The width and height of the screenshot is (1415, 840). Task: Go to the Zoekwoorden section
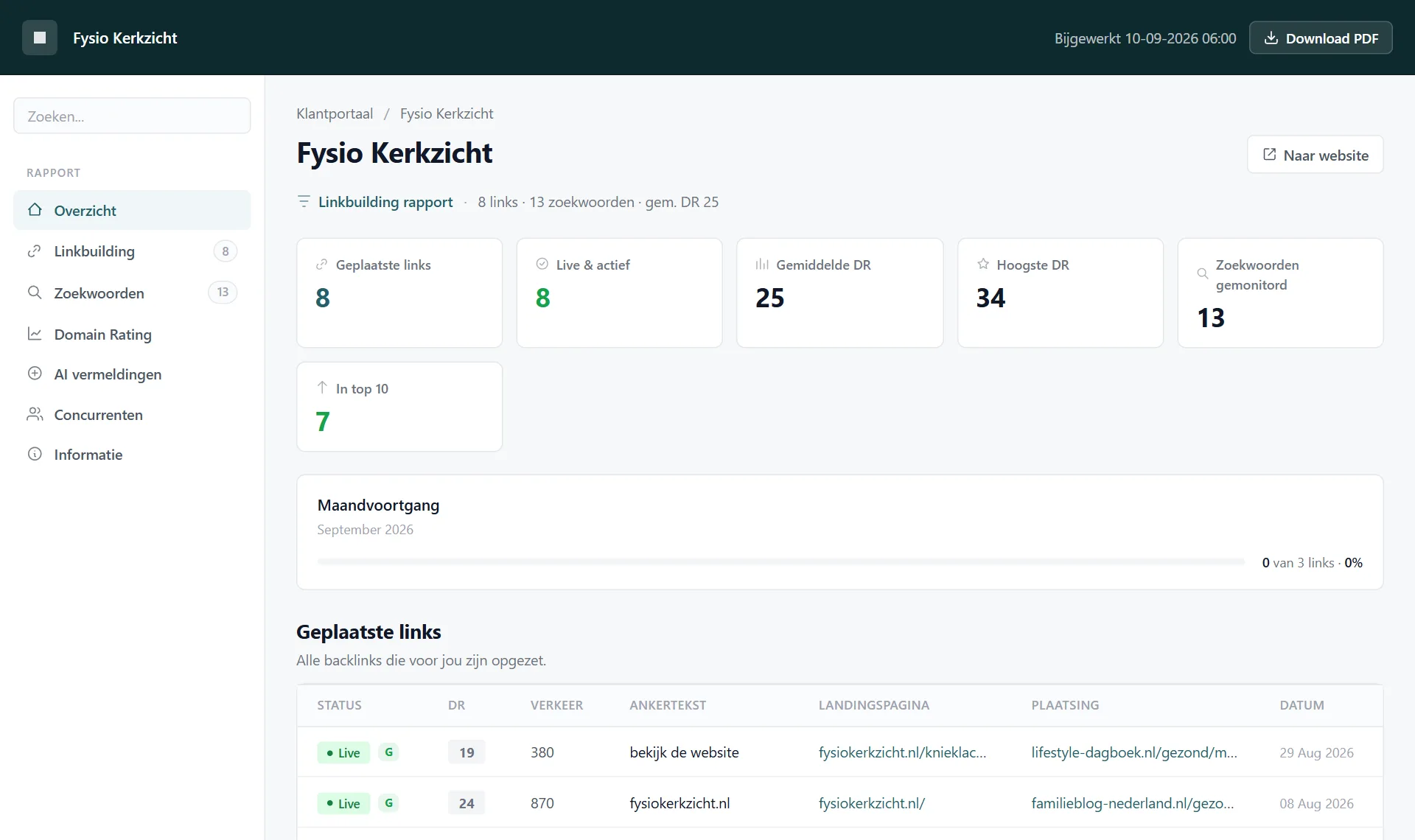(x=132, y=293)
